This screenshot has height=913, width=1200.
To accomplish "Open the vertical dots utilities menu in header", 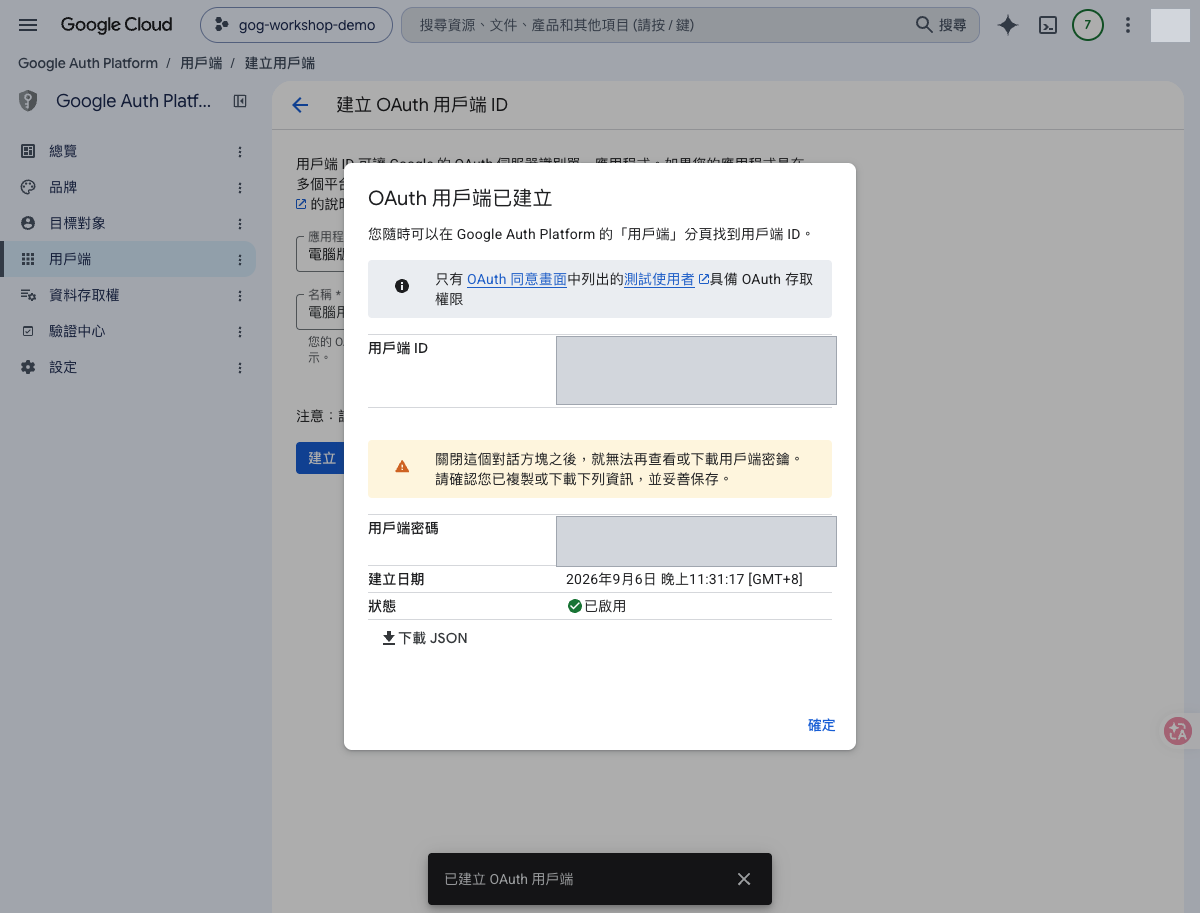I will (x=1128, y=25).
